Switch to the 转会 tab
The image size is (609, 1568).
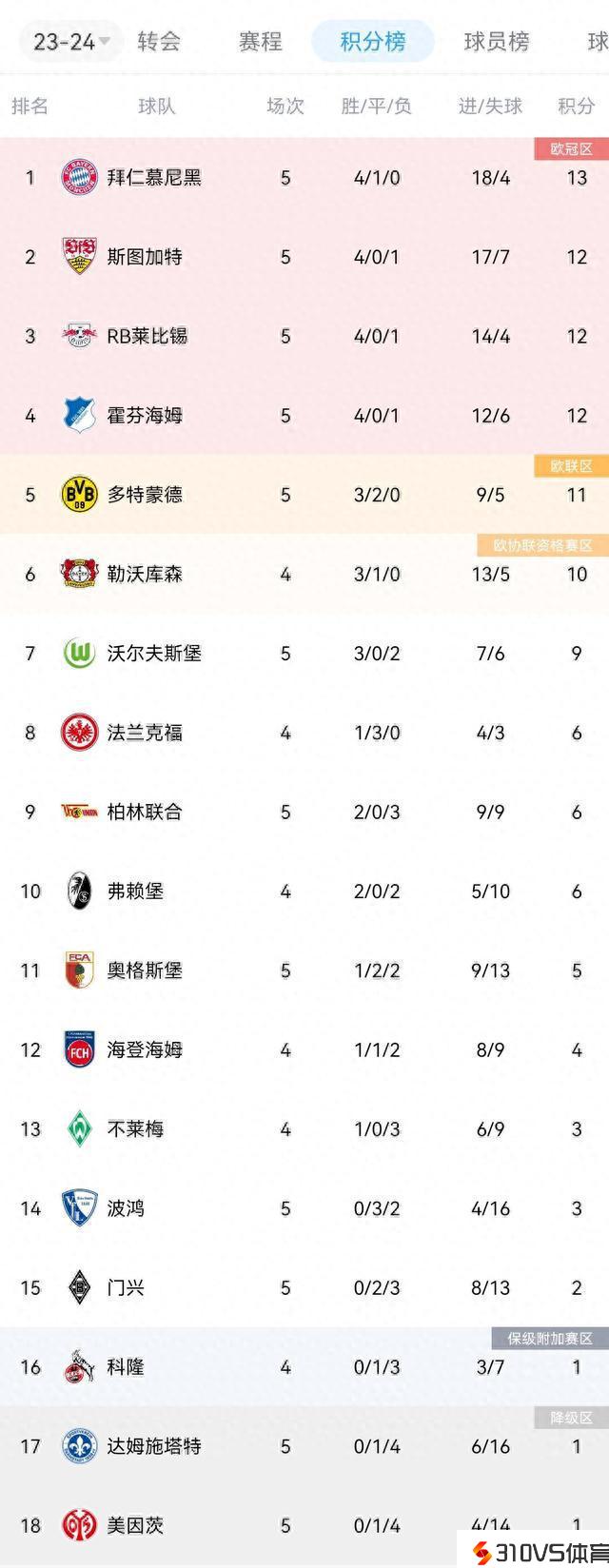click(159, 42)
